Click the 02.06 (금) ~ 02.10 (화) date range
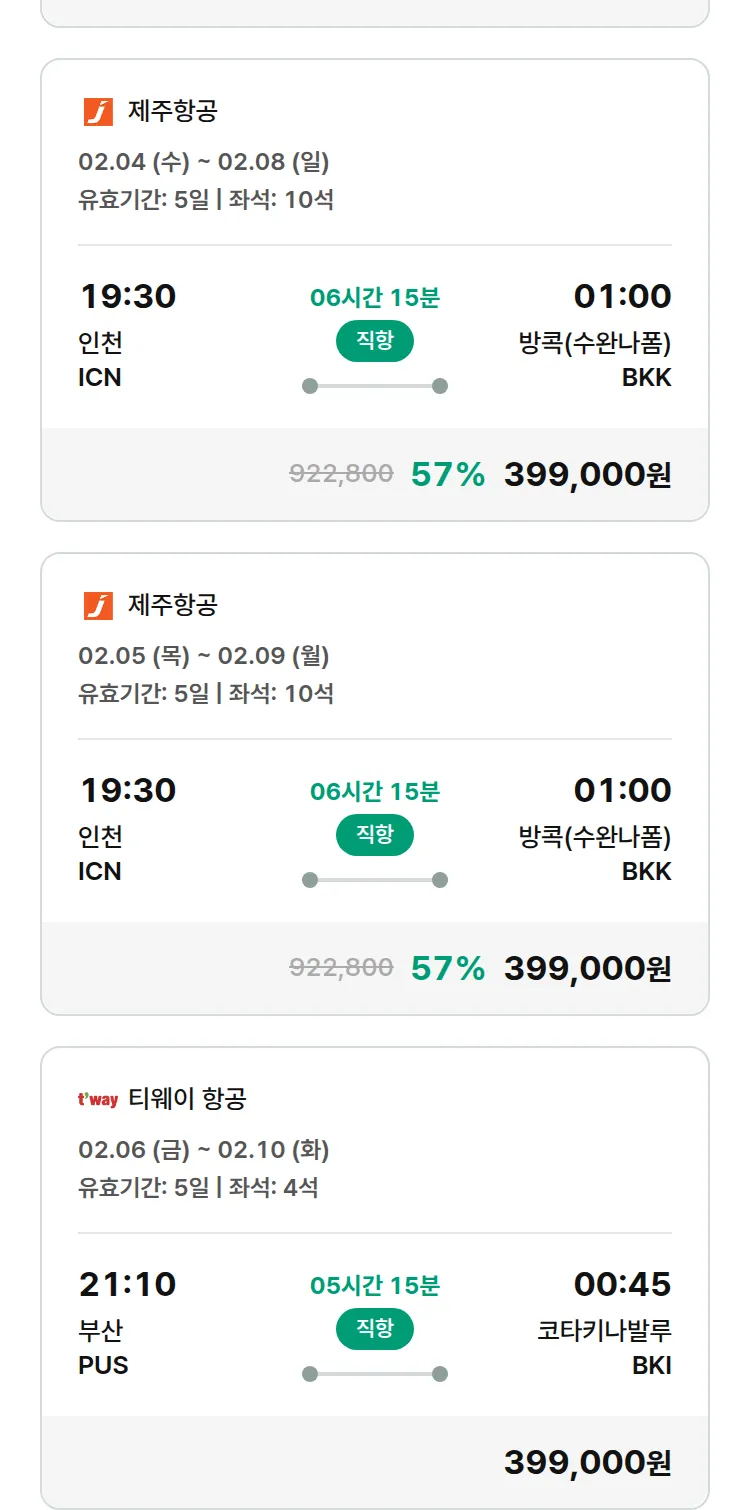Viewport: 750px width, 1510px height. [x=204, y=1150]
